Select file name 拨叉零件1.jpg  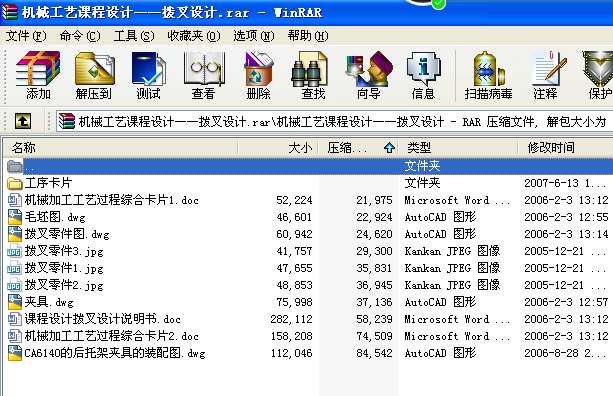click(64, 268)
